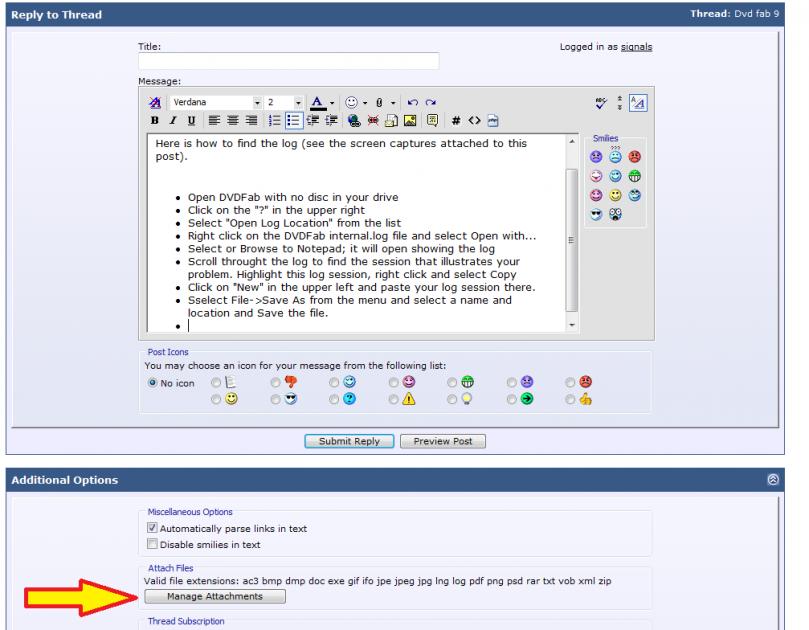809x630 pixels.
Task: Click the Remove Text Formatting icon
Action: [x=155, y=102]
